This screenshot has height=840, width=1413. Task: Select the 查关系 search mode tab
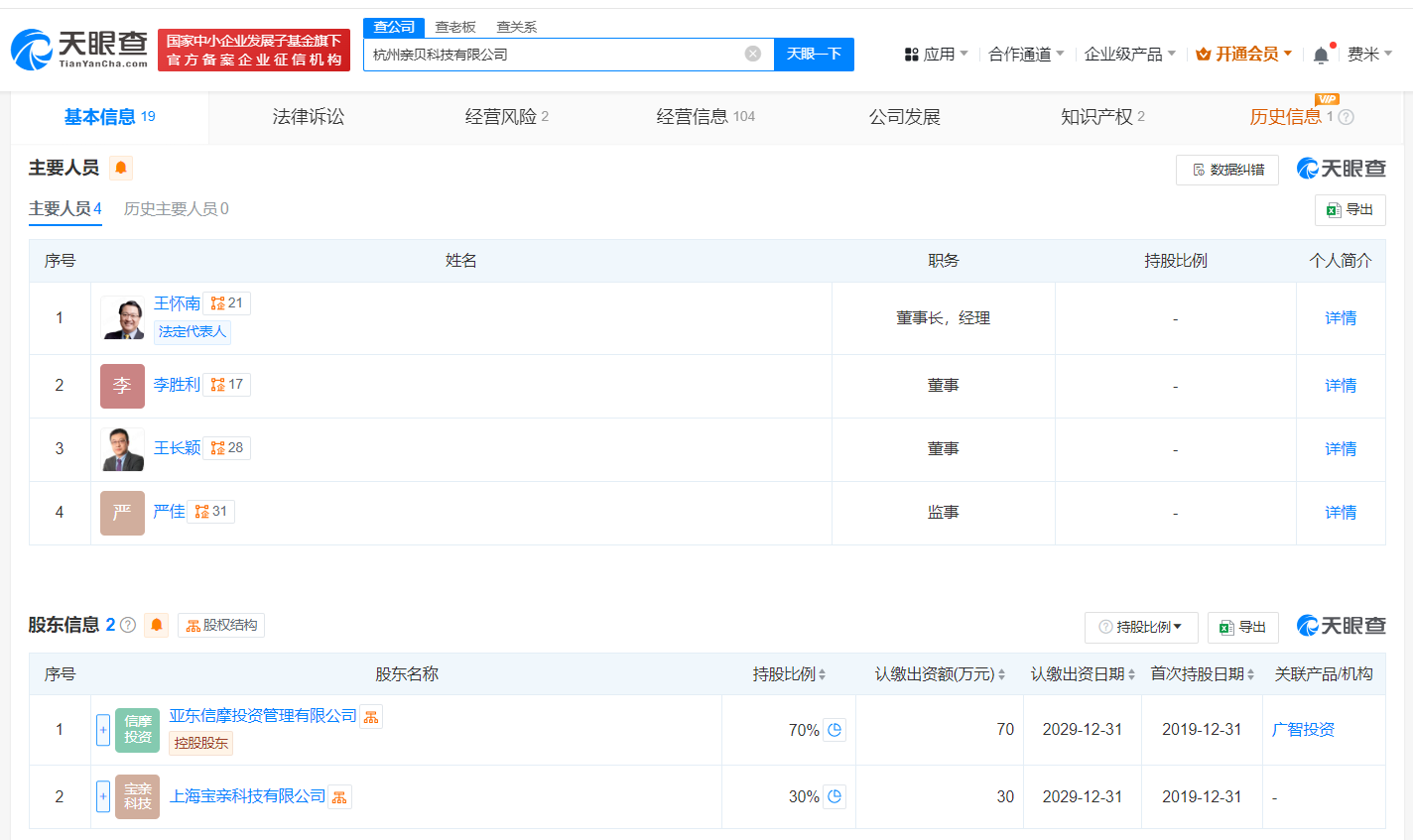pyautogui.click(x=516, y=27)
